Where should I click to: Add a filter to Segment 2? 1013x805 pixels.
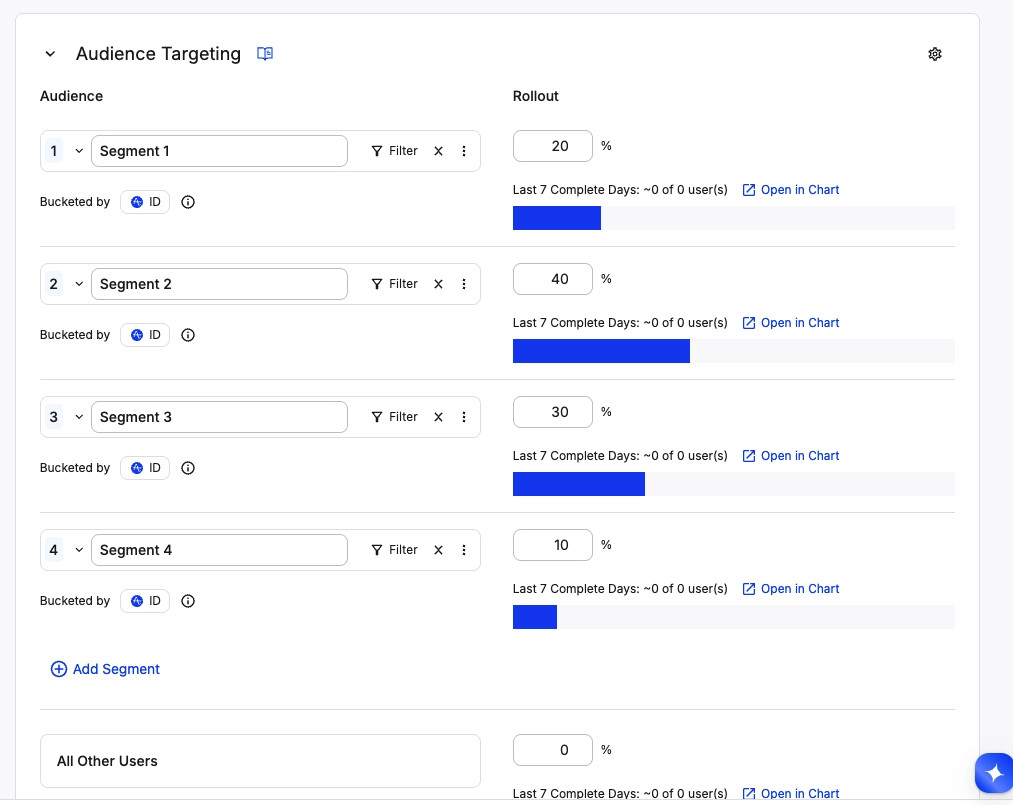point(394,284)
